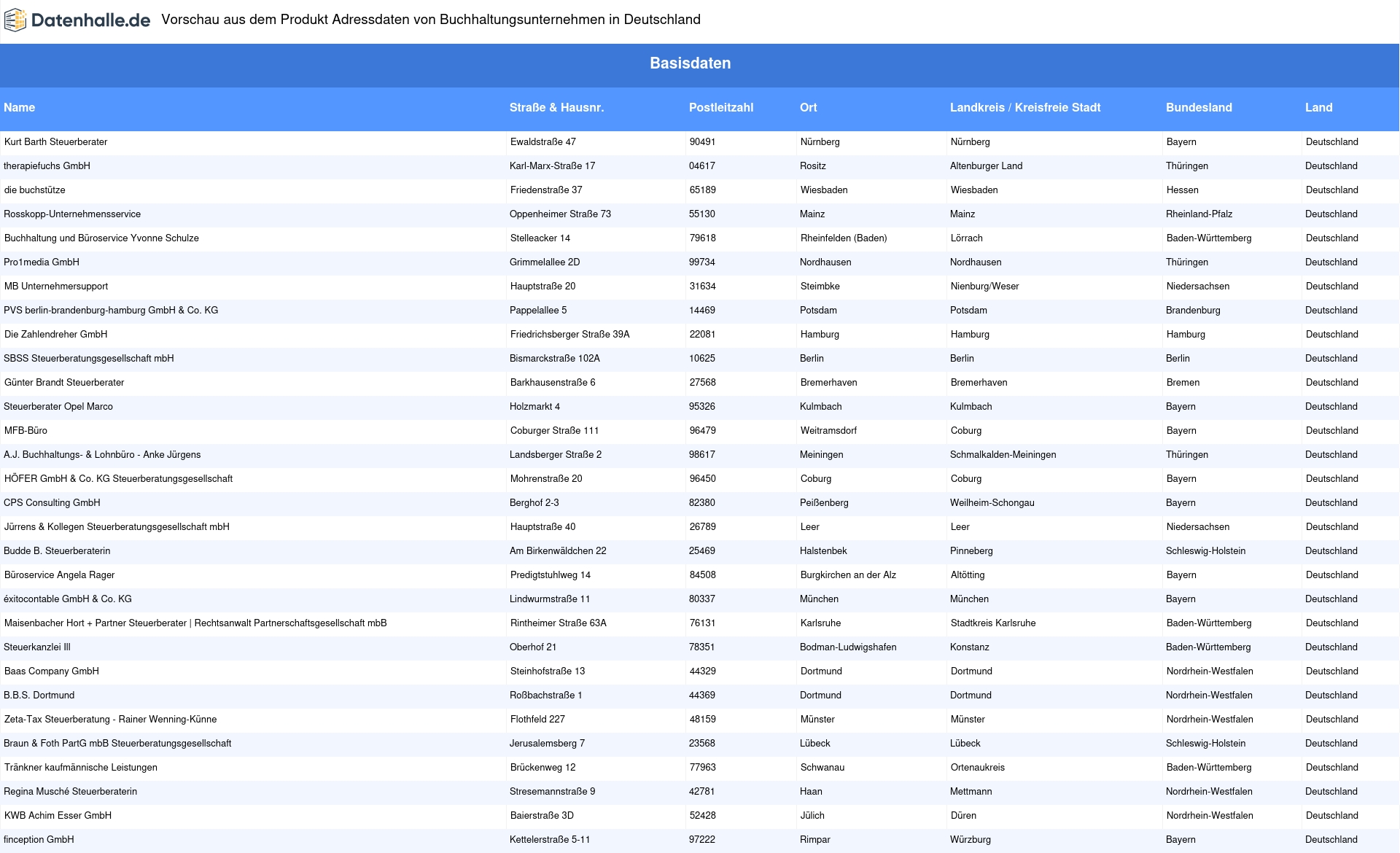Click district cell Altenburger Land
Viewport: 1400px width, 853px height.
[x=986, y=165]
